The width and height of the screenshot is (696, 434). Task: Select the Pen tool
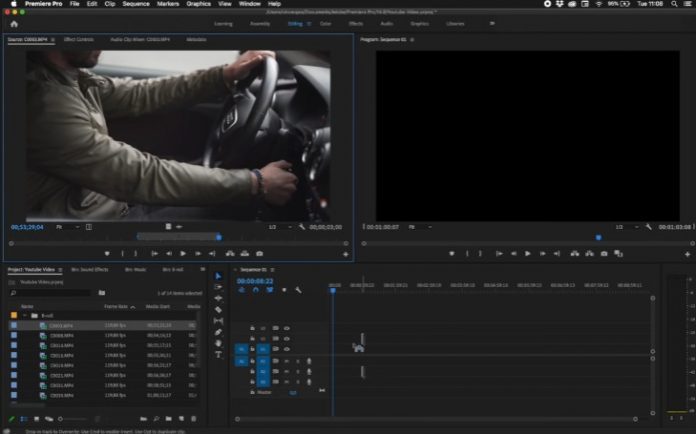coord(218,332)
